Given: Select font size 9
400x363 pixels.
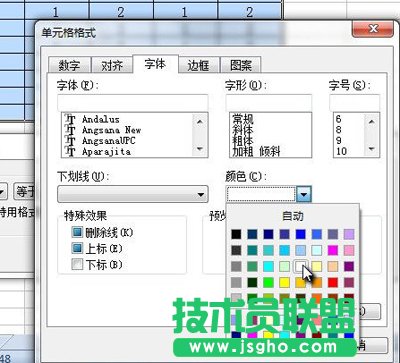Looking at the screenshot, I should click(x=339, y=141).
